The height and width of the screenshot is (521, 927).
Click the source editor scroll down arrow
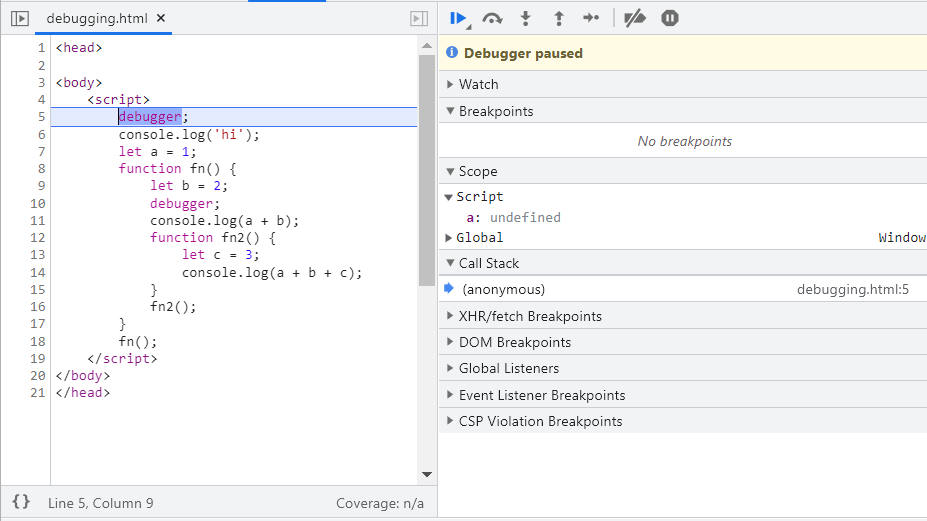coord(427,474)
